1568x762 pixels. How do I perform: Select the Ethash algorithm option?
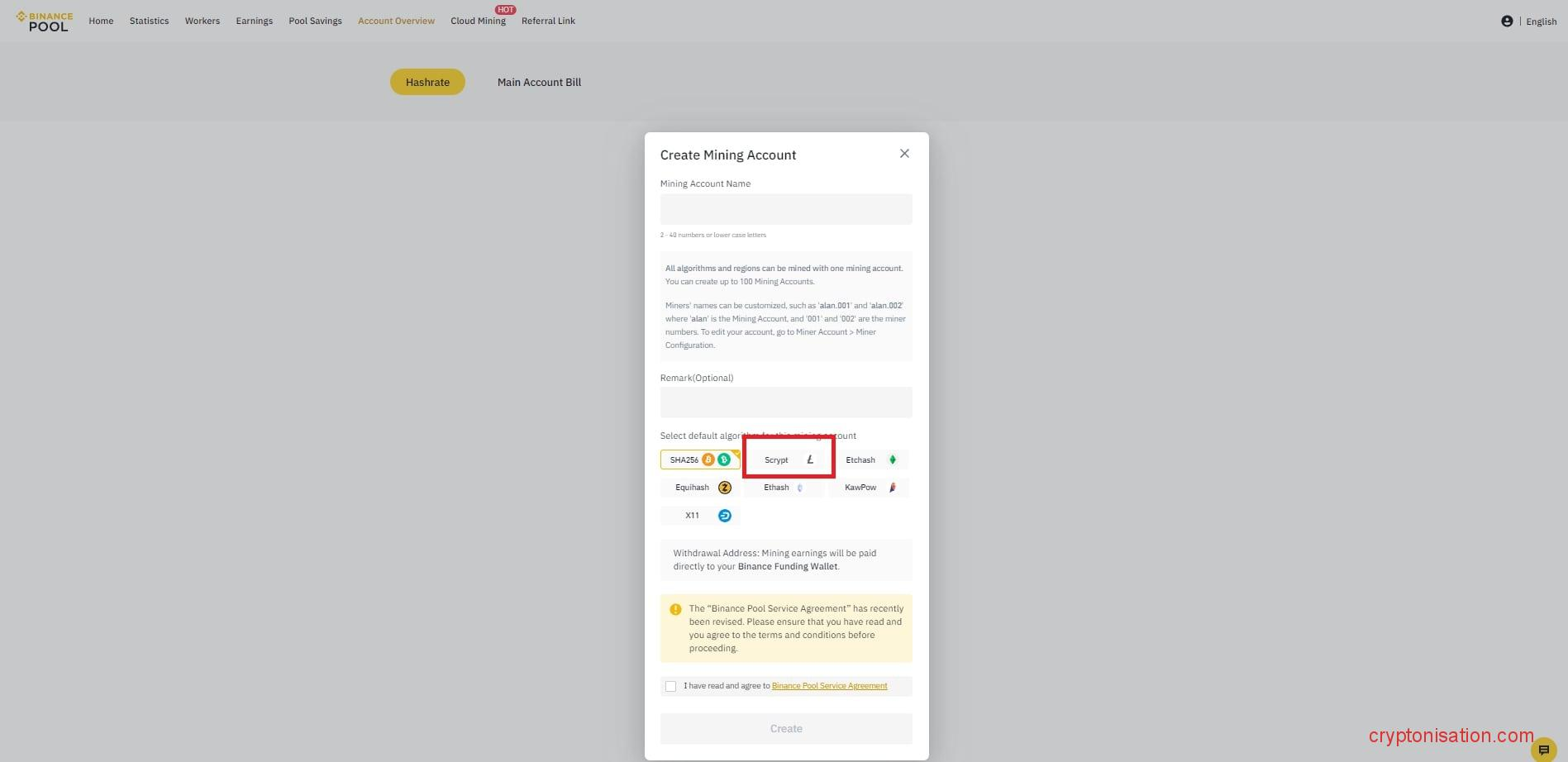tap(783, 488)
